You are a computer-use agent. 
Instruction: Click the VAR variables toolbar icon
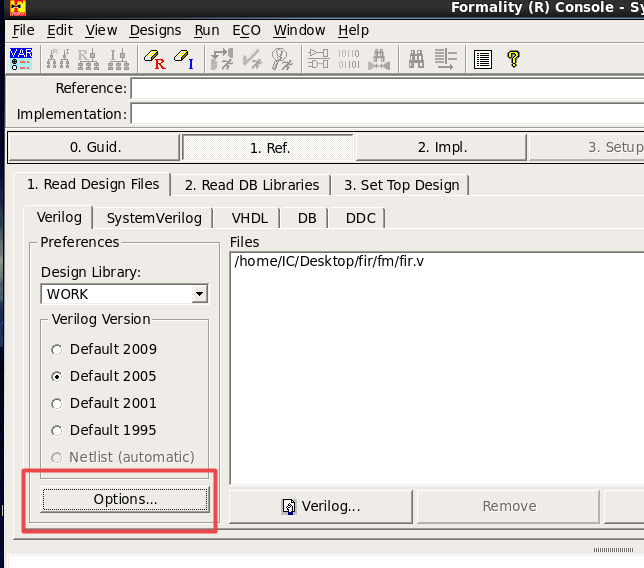[21, 59]
